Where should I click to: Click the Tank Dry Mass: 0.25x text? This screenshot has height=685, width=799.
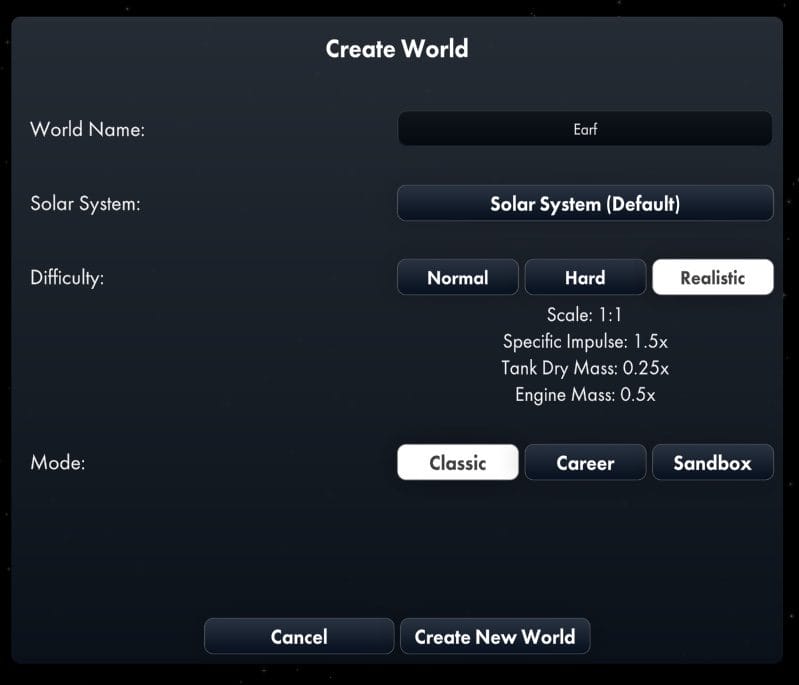click(x=585, y=368)
